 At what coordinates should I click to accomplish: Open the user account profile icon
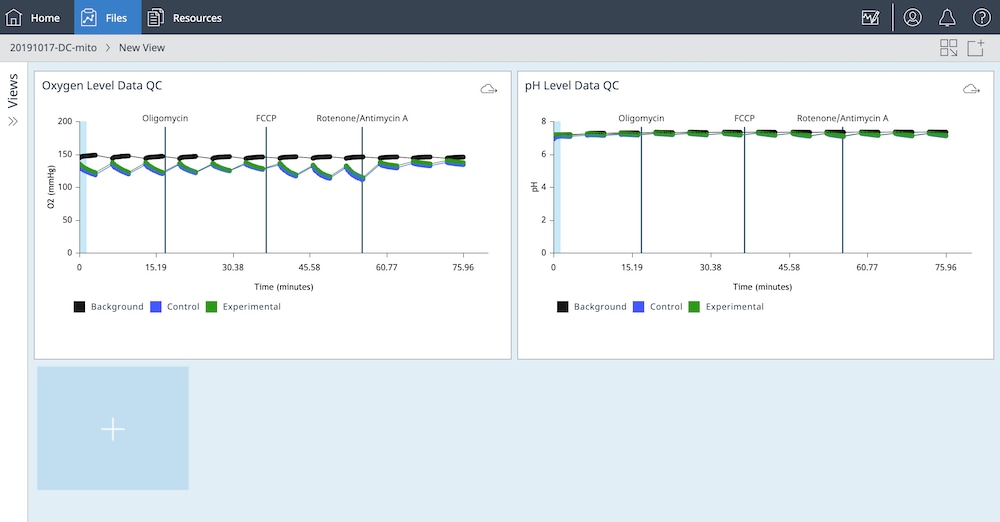912,17
